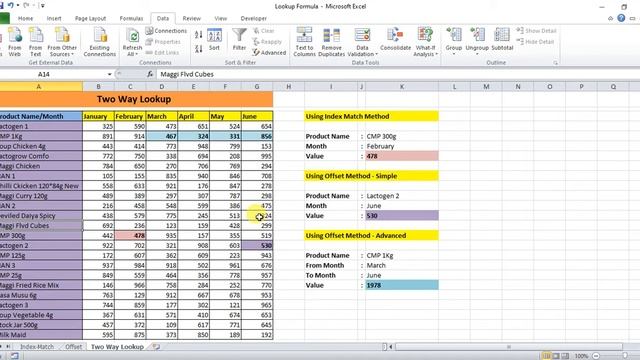Open the Sort dialog

pyautogui.click(x=214, y=40)
